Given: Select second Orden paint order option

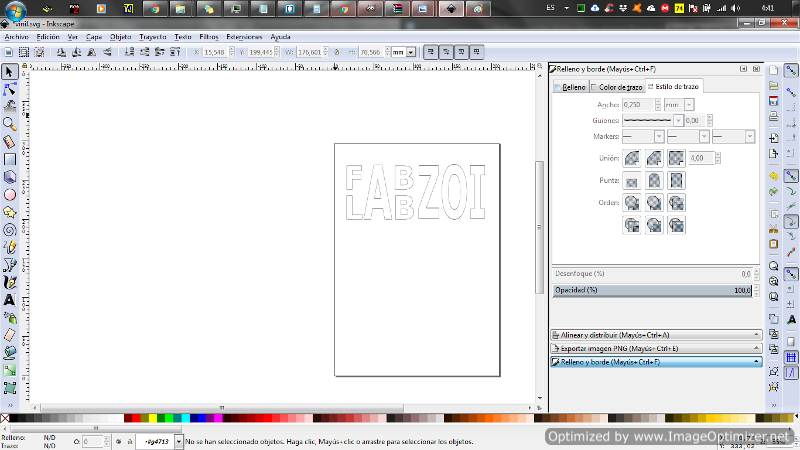Looking at the screenshot, I should tap(654, 203).
